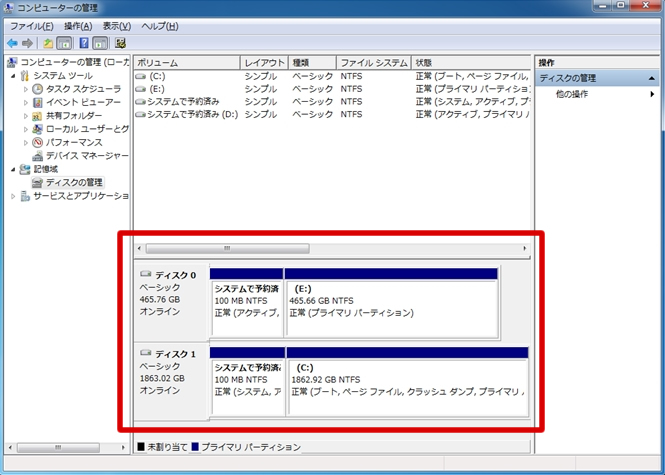The image size is (665, 475).
Task: Sort by the 状態 column header
Action: (471, 63)
